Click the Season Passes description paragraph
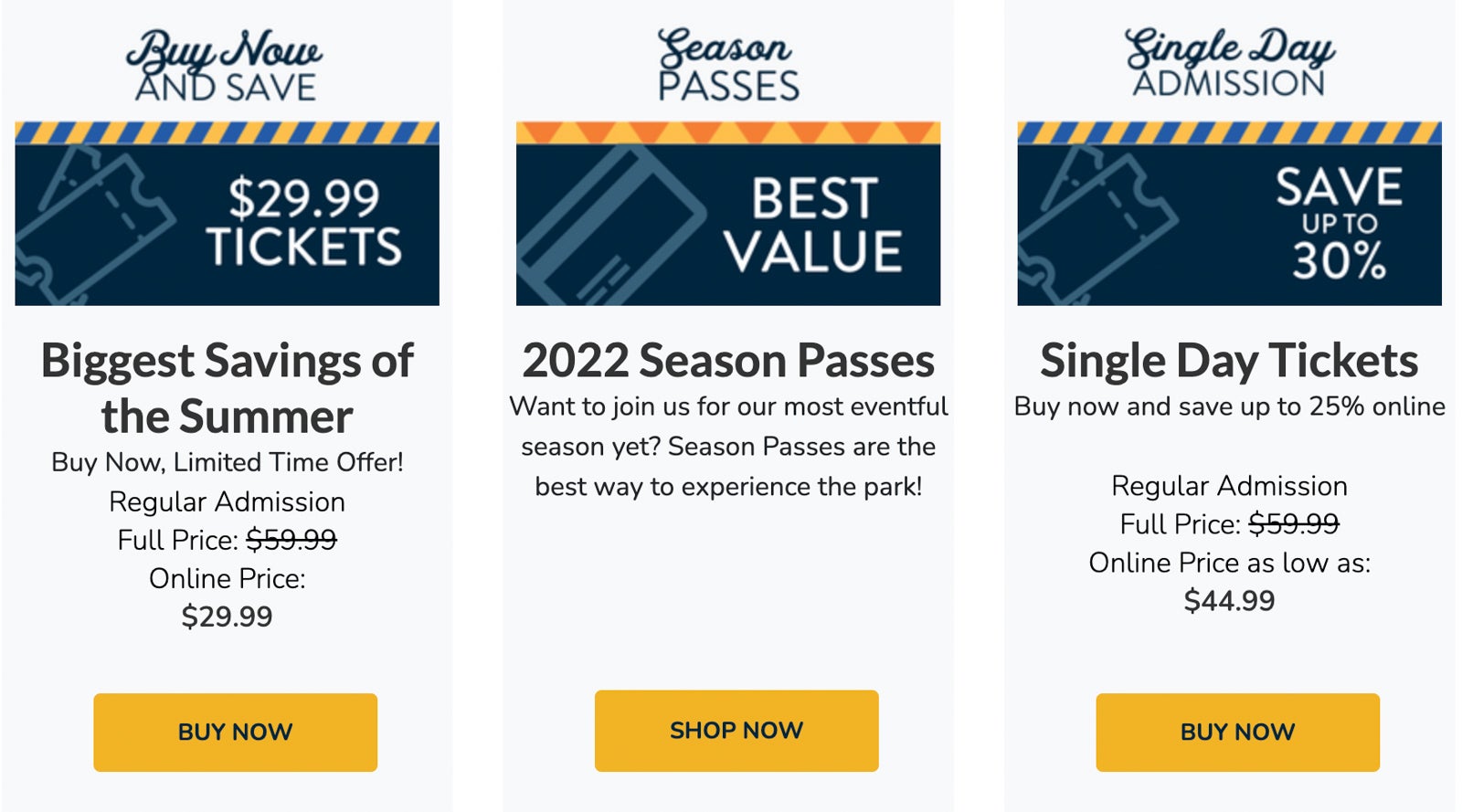This screenshot has width=1462, height=812. (x=728, y=447)
